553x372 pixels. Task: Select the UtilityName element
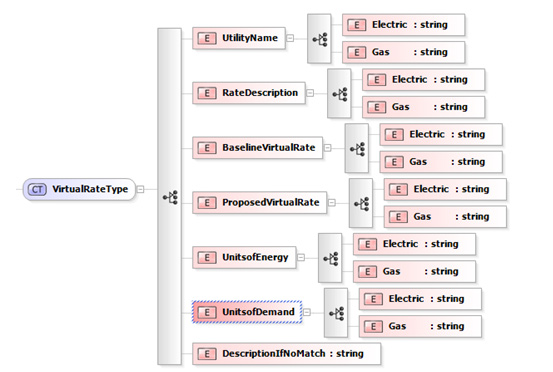(x=239, y=38)
